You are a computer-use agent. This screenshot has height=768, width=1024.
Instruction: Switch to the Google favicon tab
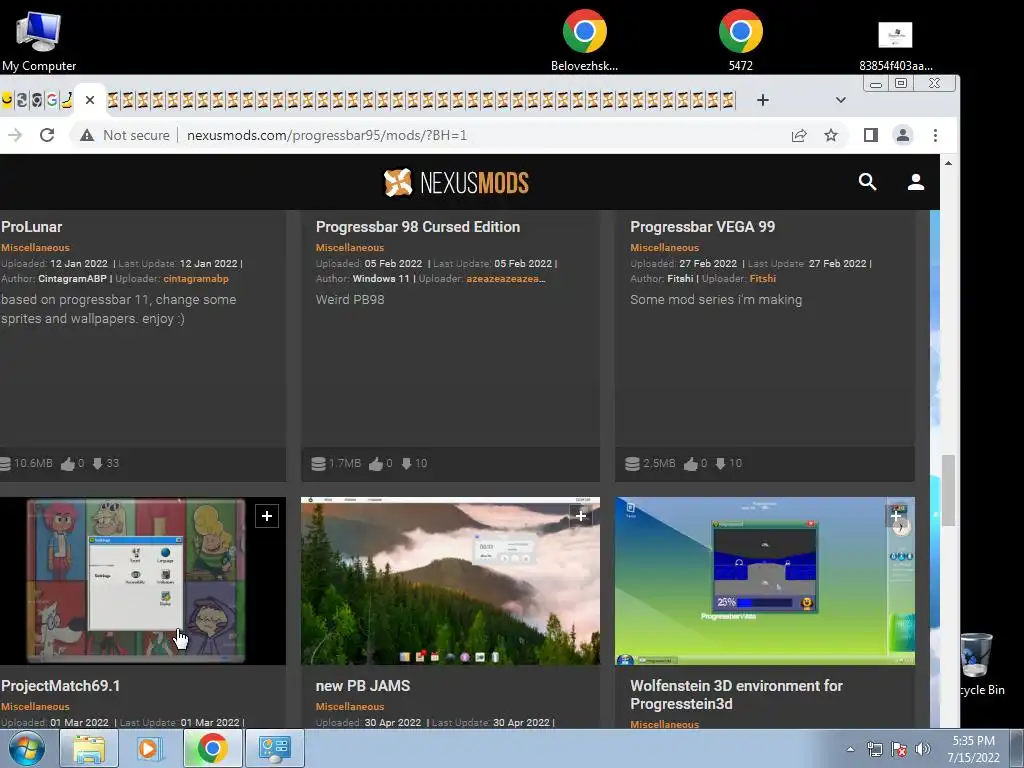click(52, 100)
